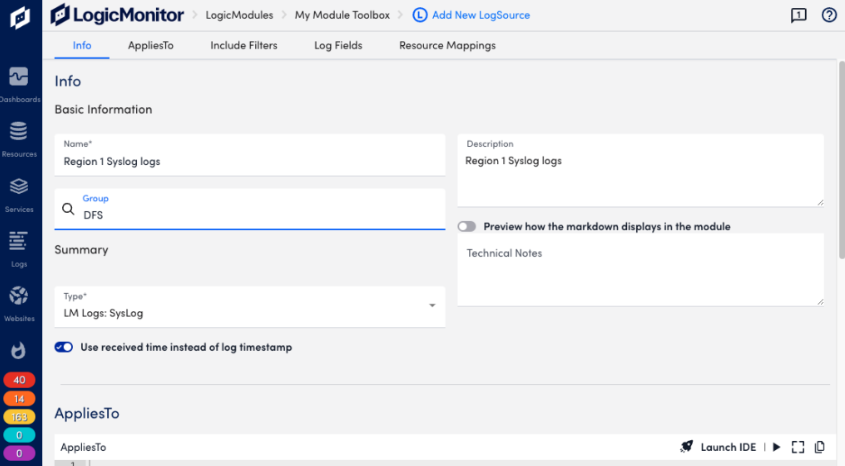Click the Basic Information heading
Viewport: 845px width, 466px height.
(103, 109)
